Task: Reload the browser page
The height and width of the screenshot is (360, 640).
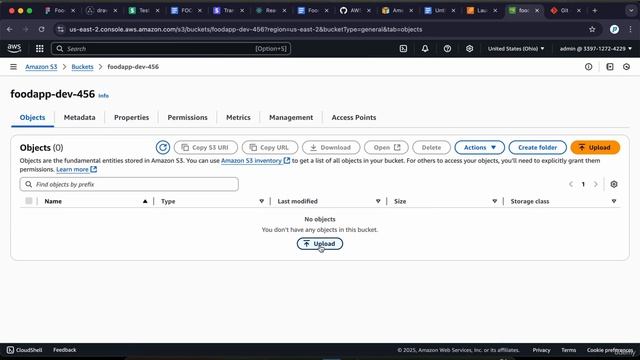Action: 42,29
